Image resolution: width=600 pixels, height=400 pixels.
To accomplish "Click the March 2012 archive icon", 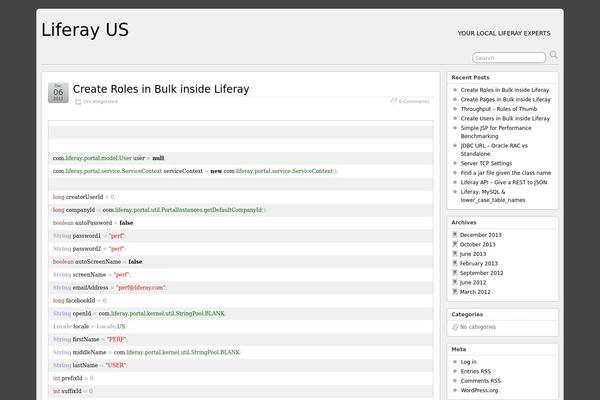I will click(x=455, y=292).
